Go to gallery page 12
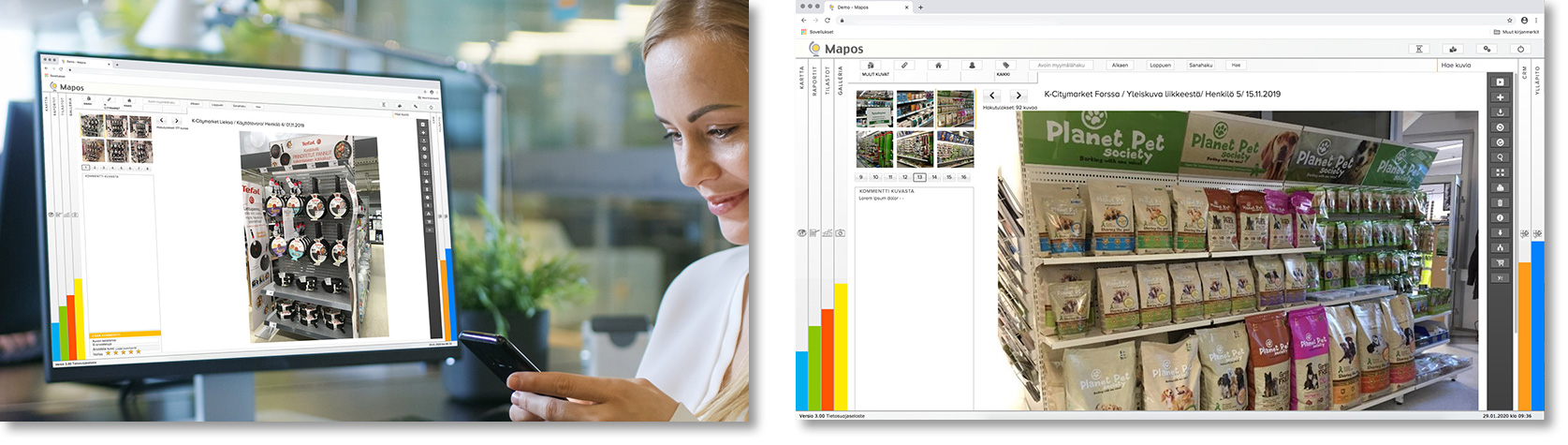This screenshot has width=1568, height=445. coord(905,177)
